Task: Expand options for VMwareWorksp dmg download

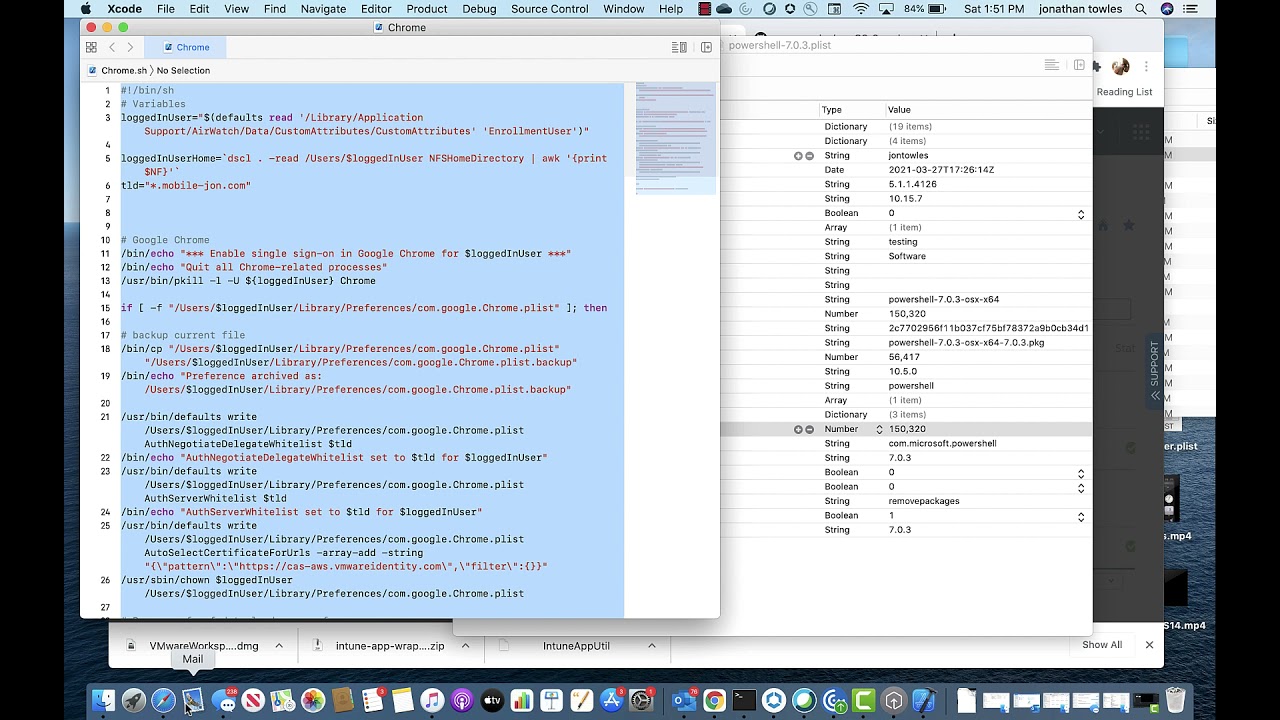Action: (x=279, y=646)
